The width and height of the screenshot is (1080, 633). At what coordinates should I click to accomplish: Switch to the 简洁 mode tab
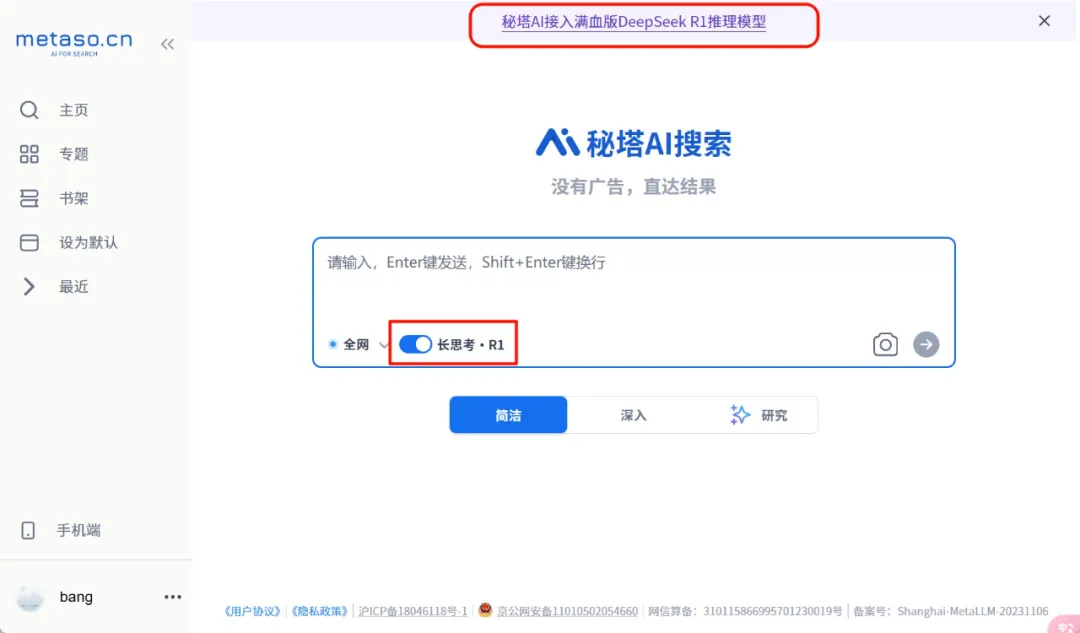508,415
